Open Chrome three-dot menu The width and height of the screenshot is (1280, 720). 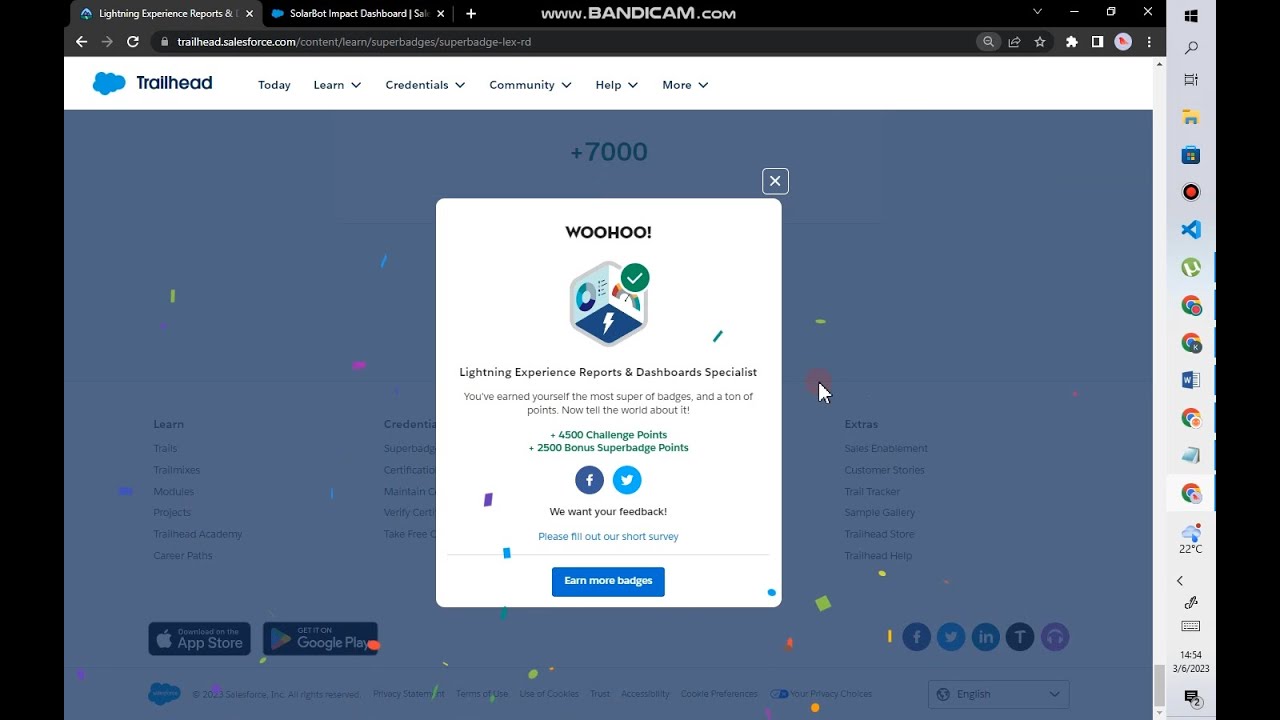coord(1149,42)
